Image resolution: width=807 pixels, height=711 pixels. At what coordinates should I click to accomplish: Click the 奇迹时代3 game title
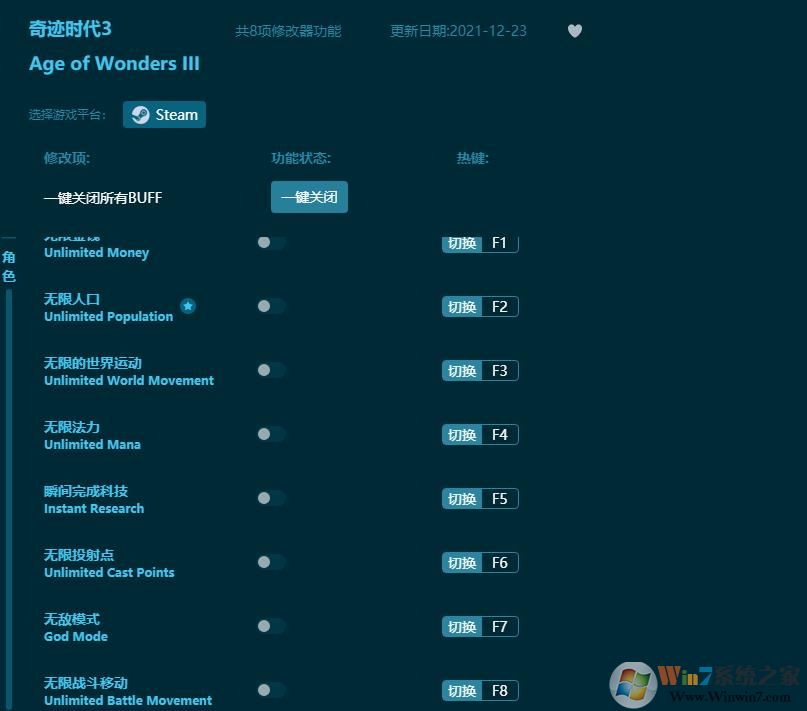[x=70, y=29]
